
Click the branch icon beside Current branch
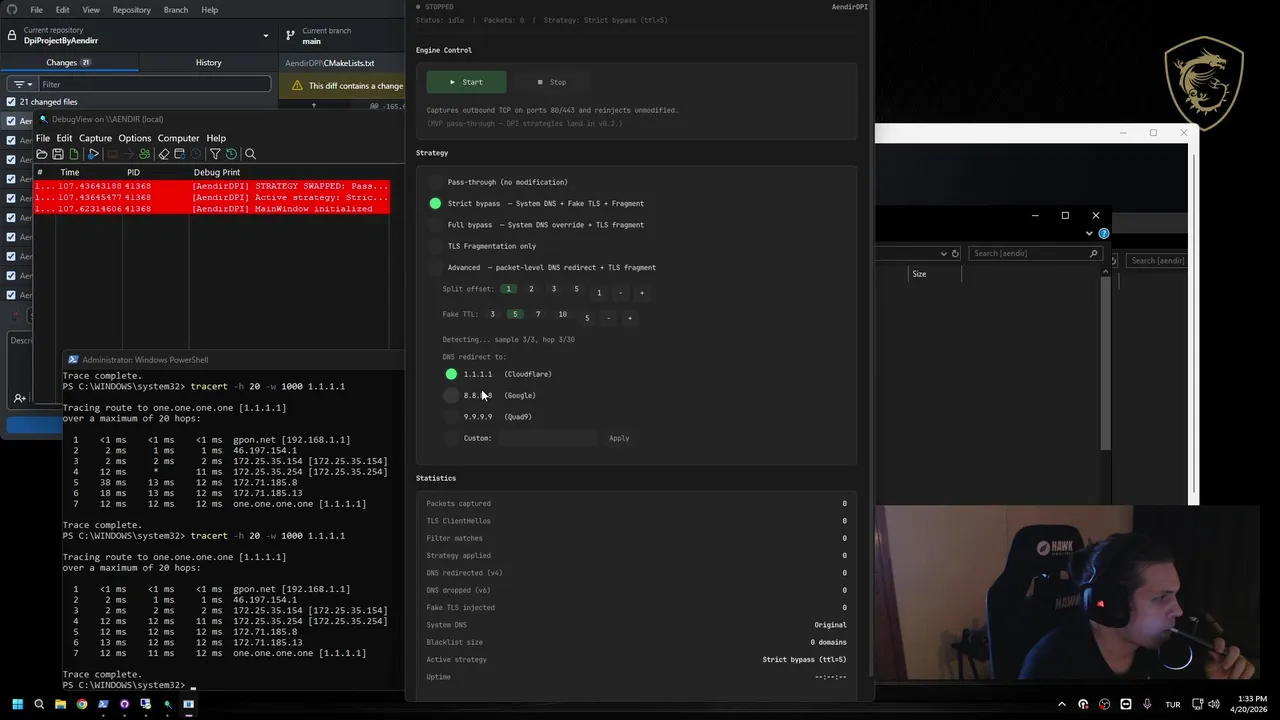click(290, 35)
